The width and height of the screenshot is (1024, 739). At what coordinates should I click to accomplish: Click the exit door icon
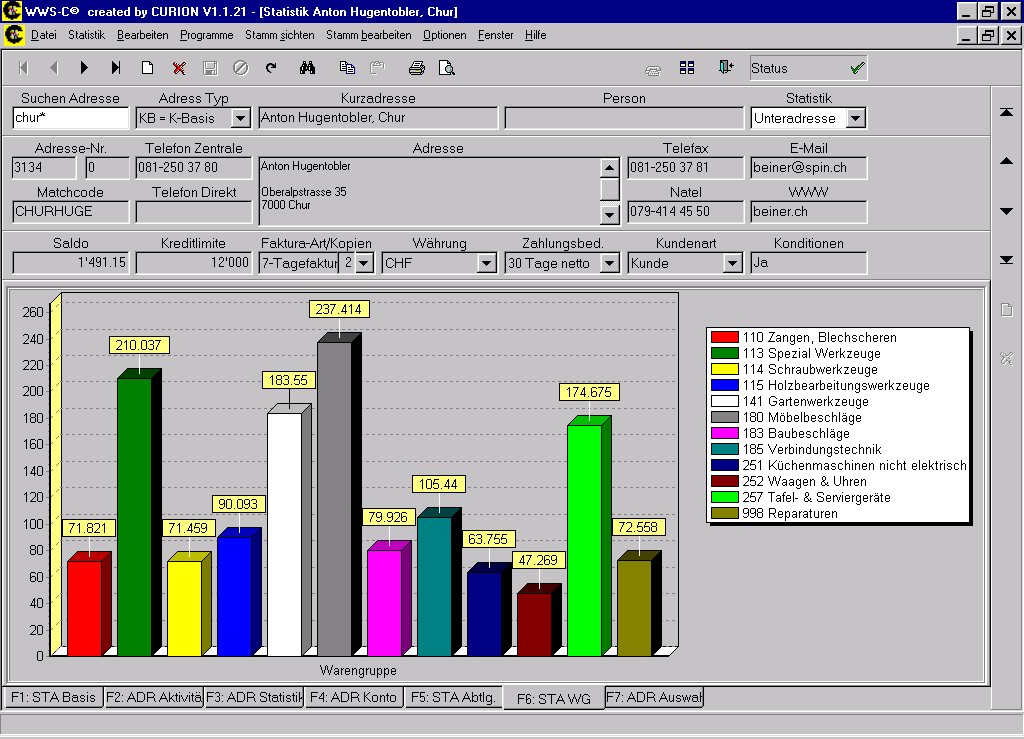click(726, 67)
